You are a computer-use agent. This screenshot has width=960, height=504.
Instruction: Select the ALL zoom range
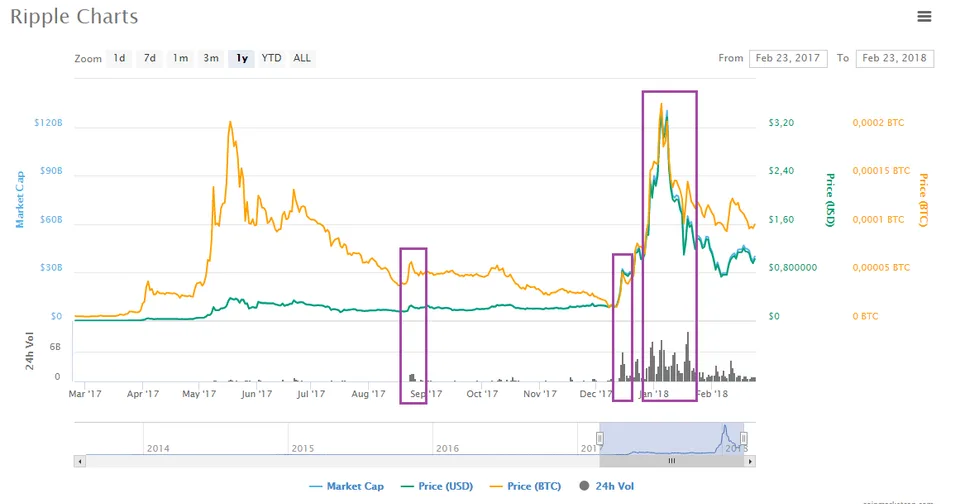(x=302, y=58)
